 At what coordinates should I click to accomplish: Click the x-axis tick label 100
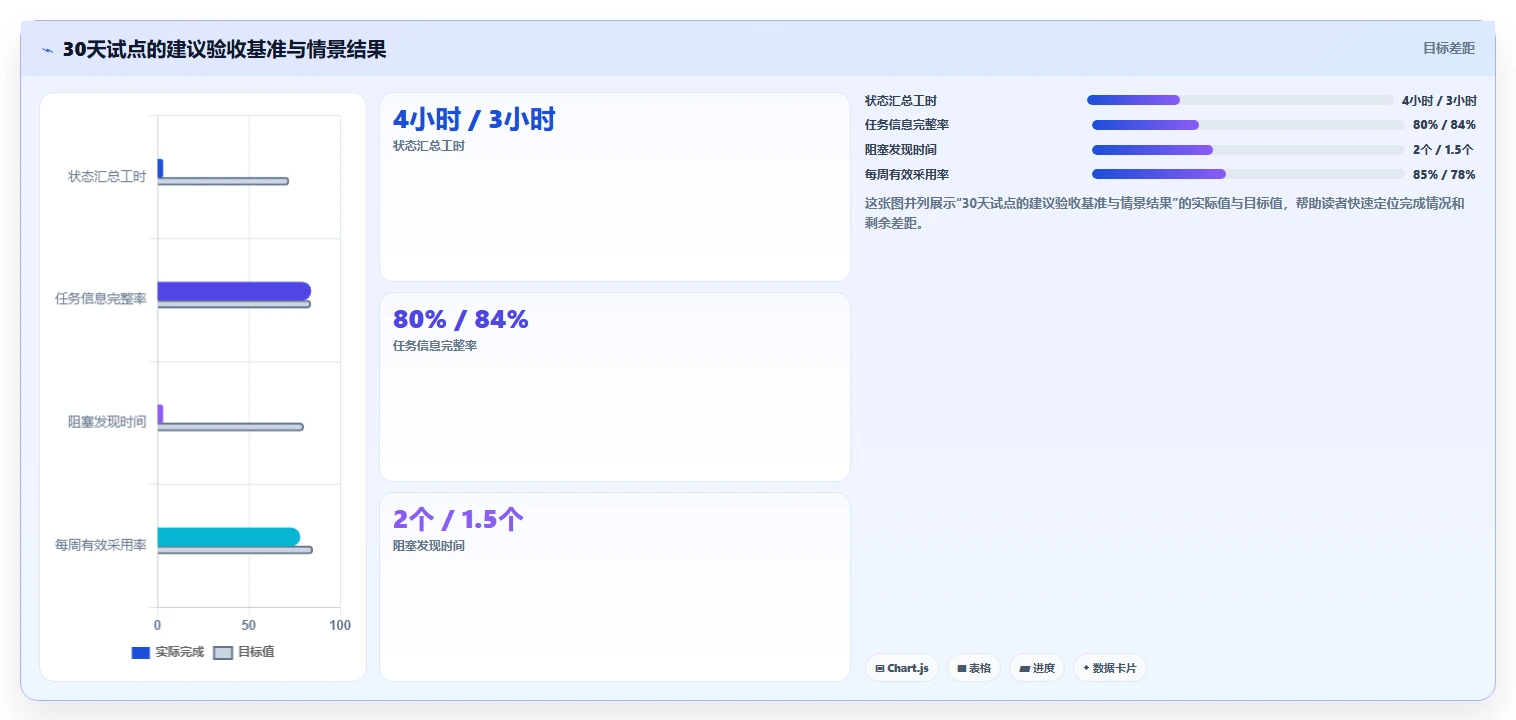pos(340,626)
